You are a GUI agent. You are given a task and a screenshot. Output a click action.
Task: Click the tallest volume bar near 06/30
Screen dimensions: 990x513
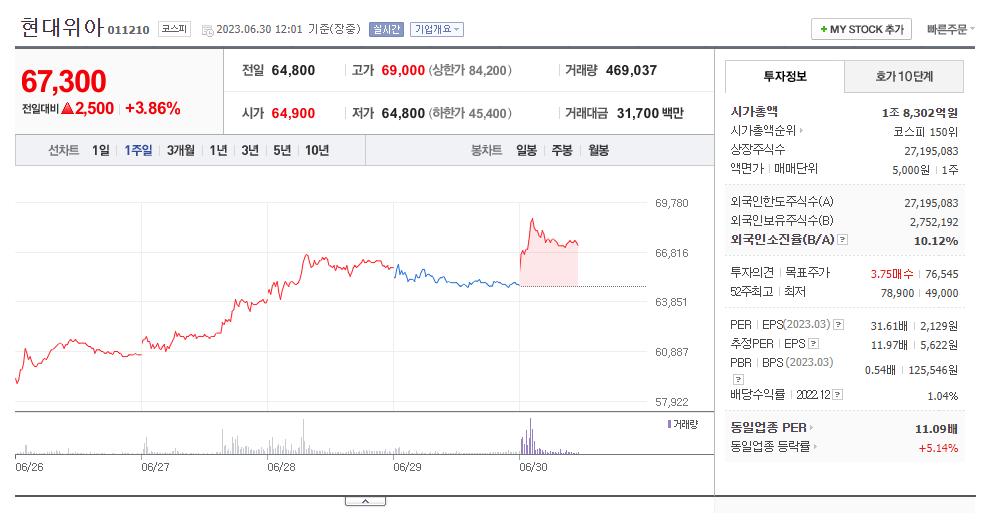click(x=530, y=436)
